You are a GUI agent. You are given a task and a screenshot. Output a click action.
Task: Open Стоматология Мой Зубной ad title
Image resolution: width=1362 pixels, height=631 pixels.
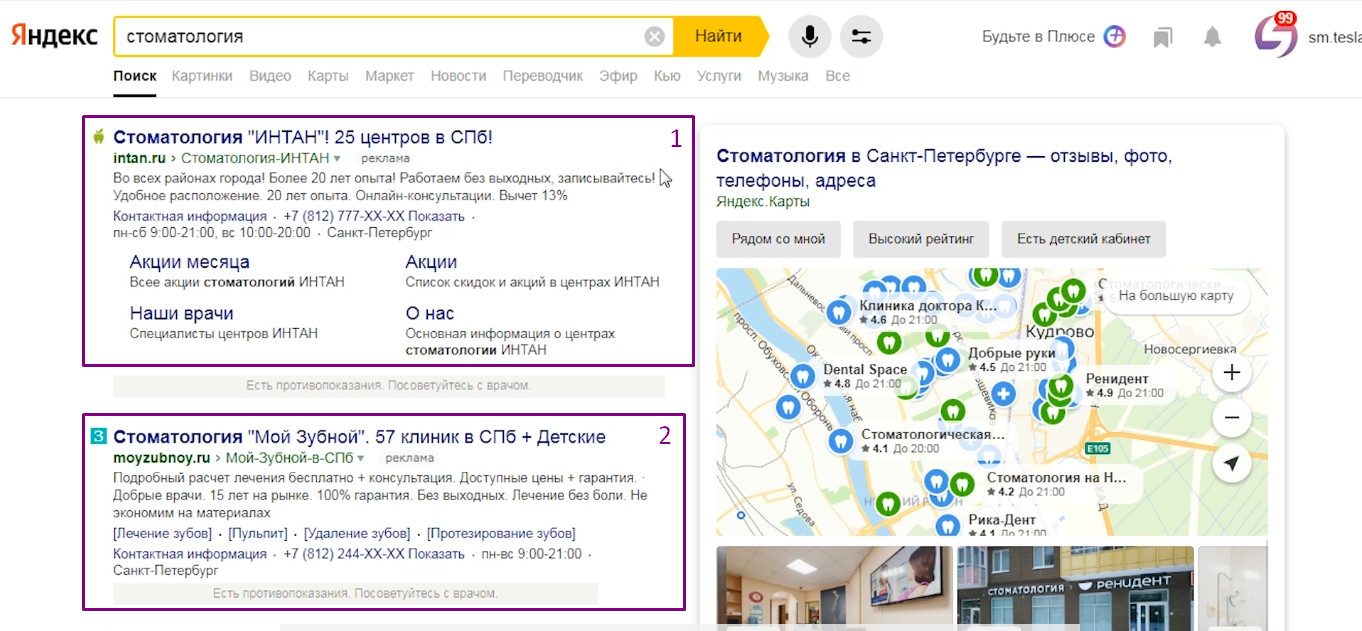point(359,437)
